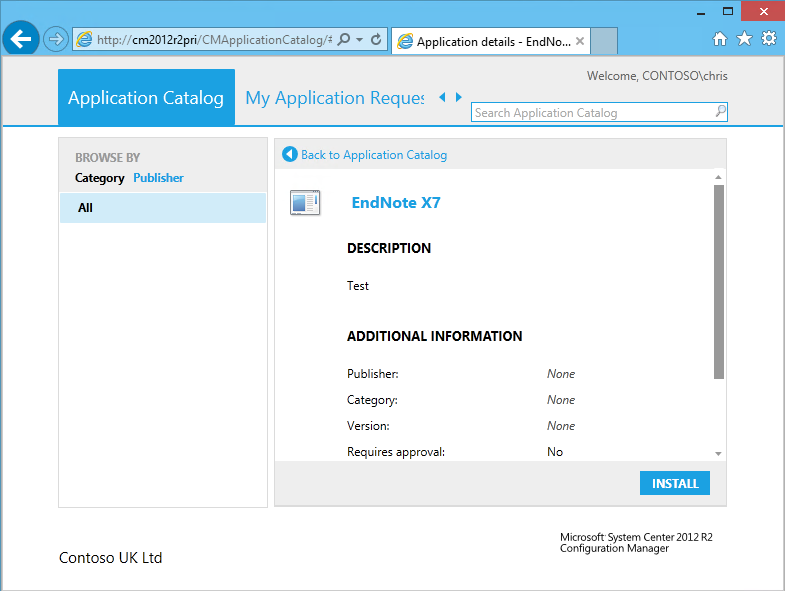Click the EndNote X7 application icon
Screen dimensions: 785x591
tap(305, 203)
